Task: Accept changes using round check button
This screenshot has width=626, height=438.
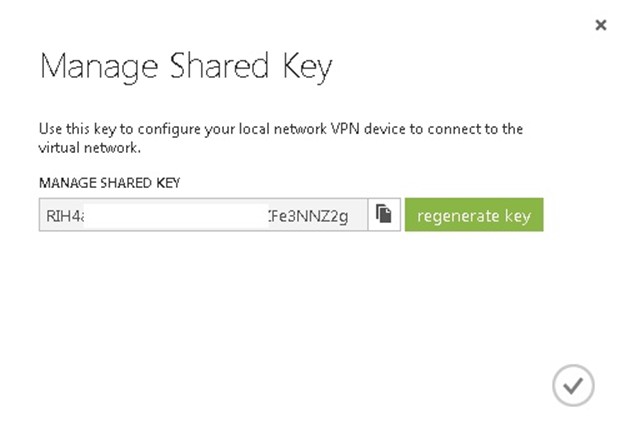Action: [x=573, y=385]
